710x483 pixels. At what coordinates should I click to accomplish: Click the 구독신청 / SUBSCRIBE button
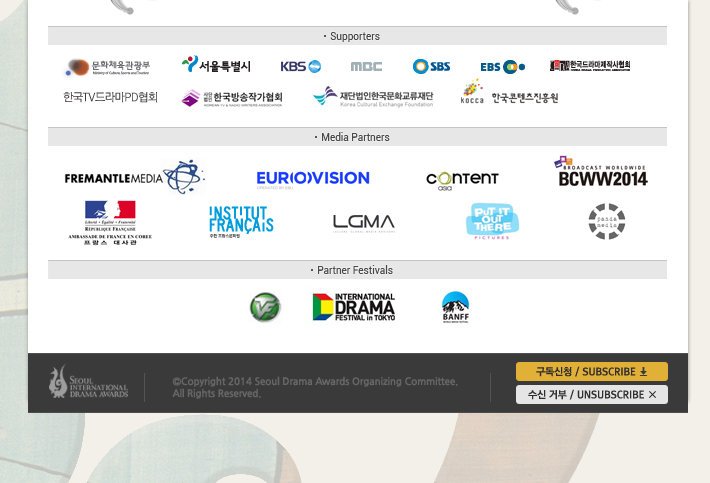[x=592, y=372]
